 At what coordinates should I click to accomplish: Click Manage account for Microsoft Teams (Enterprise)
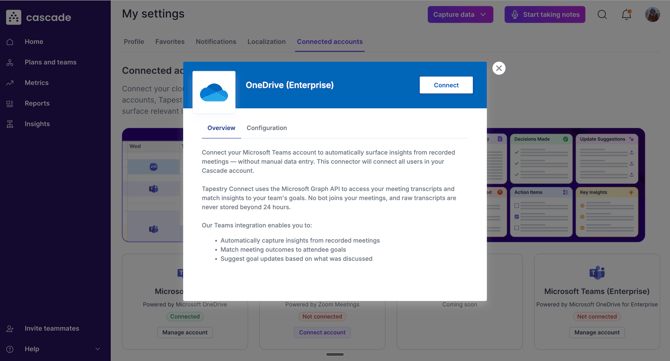coord(597,332)
